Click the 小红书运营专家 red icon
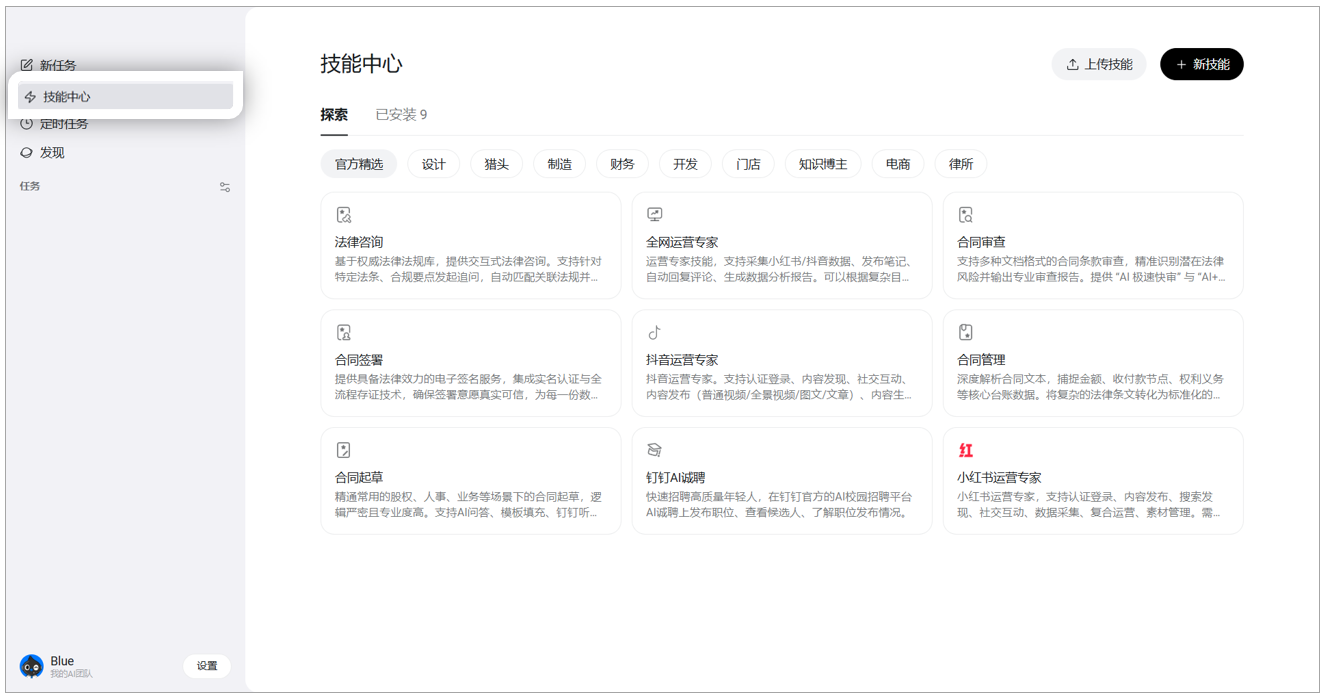 (966, 451)
